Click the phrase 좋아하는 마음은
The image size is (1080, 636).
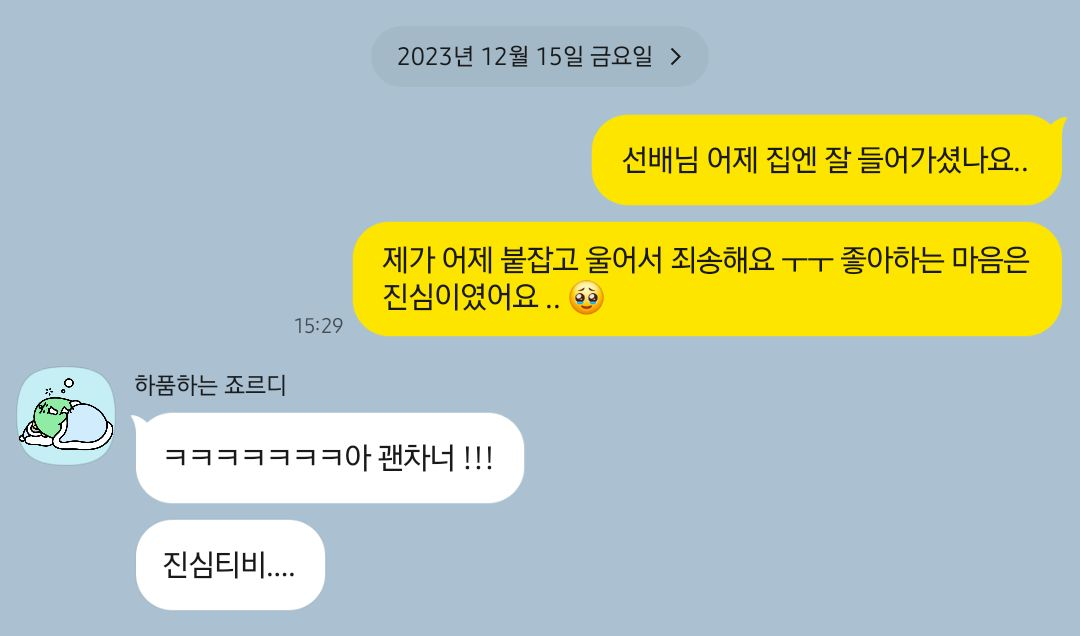[x=935, y=260]
